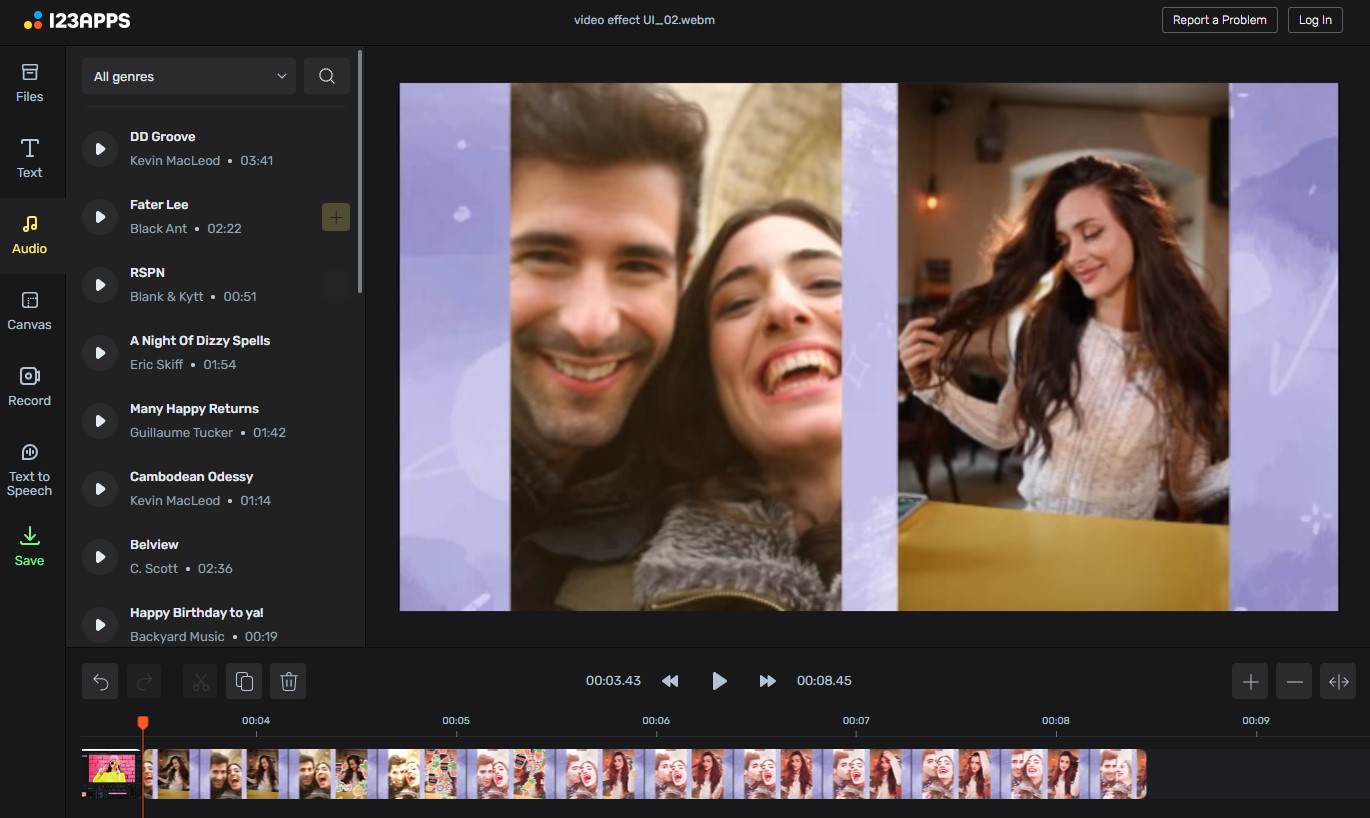Open the Canvas panel
The width and height of the screenshot is (1370, 818).
coord(29,310)
